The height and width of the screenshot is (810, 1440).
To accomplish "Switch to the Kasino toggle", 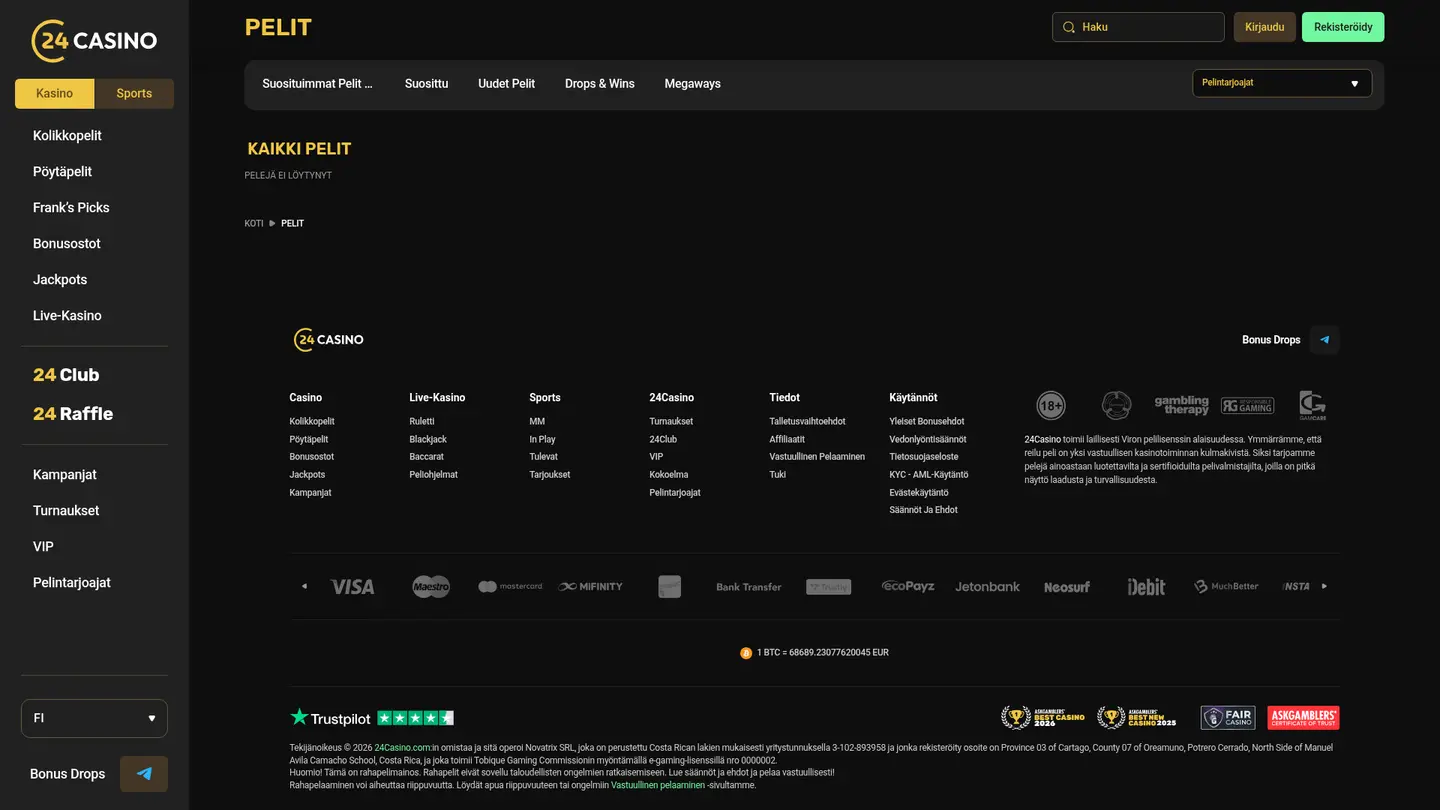I will tap(54, 94).
